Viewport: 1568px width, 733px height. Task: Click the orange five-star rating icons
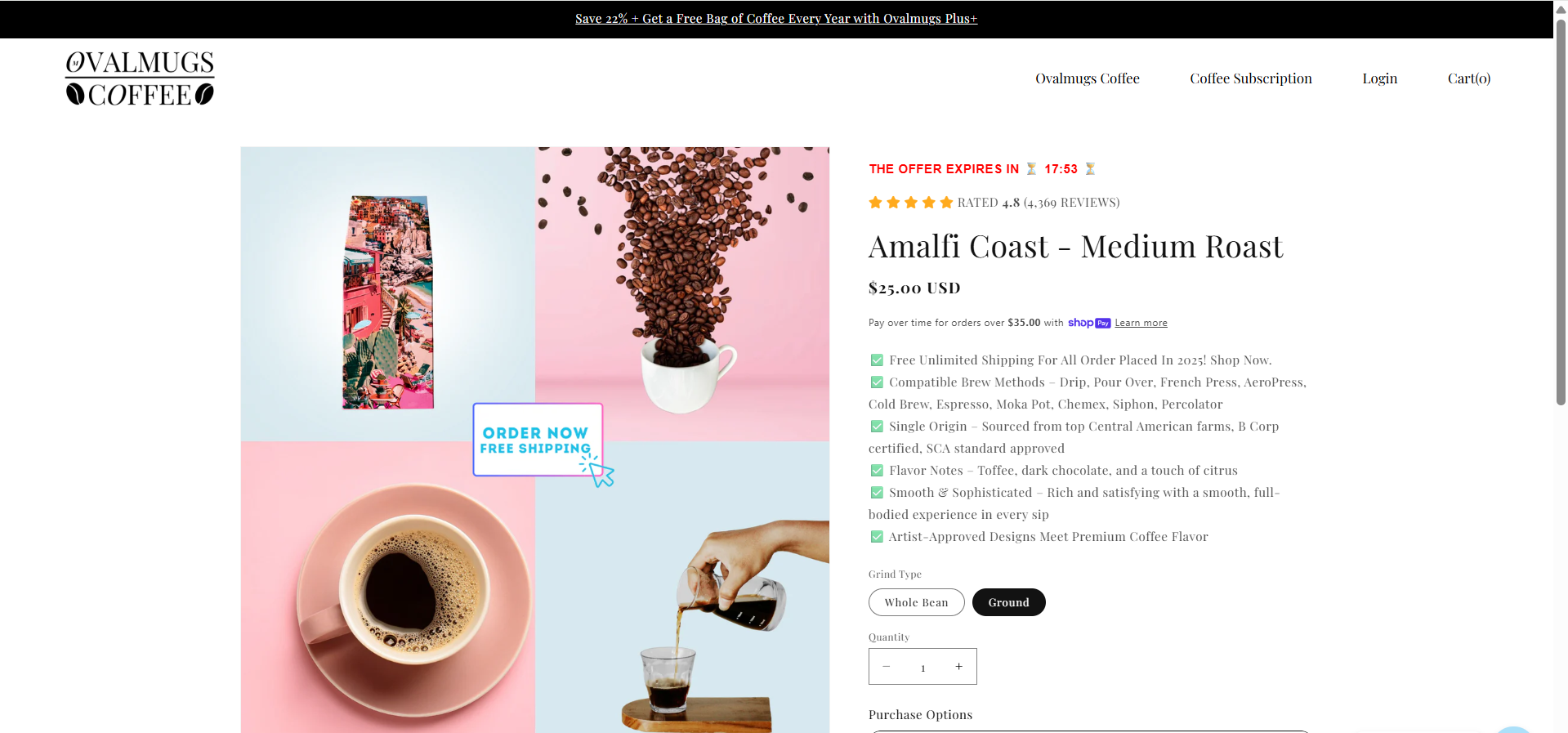pos(911,203)
